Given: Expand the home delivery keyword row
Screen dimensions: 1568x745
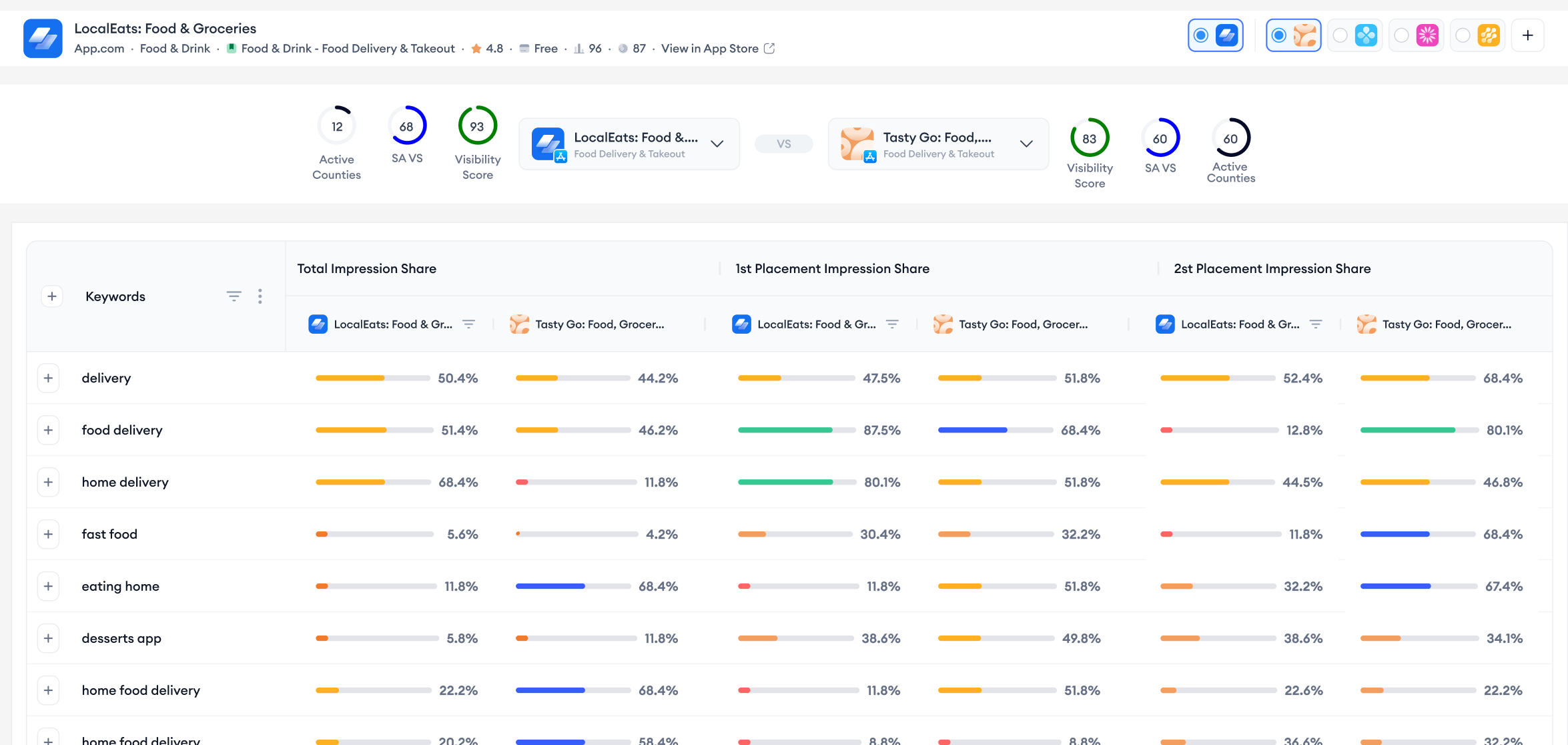Looking at the screenshot, I should [x=48, y=482].
